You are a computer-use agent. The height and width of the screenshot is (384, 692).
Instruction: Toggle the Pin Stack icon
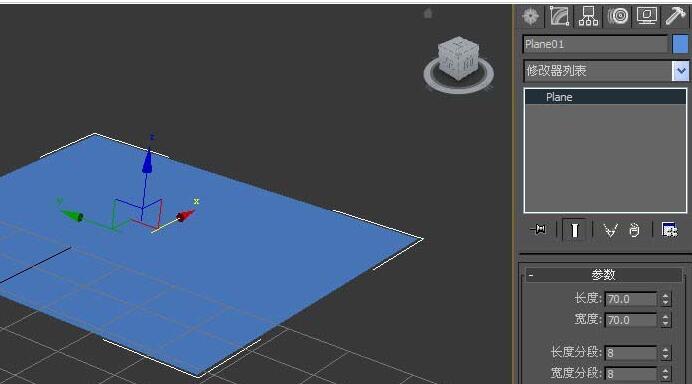click(538, 230)
